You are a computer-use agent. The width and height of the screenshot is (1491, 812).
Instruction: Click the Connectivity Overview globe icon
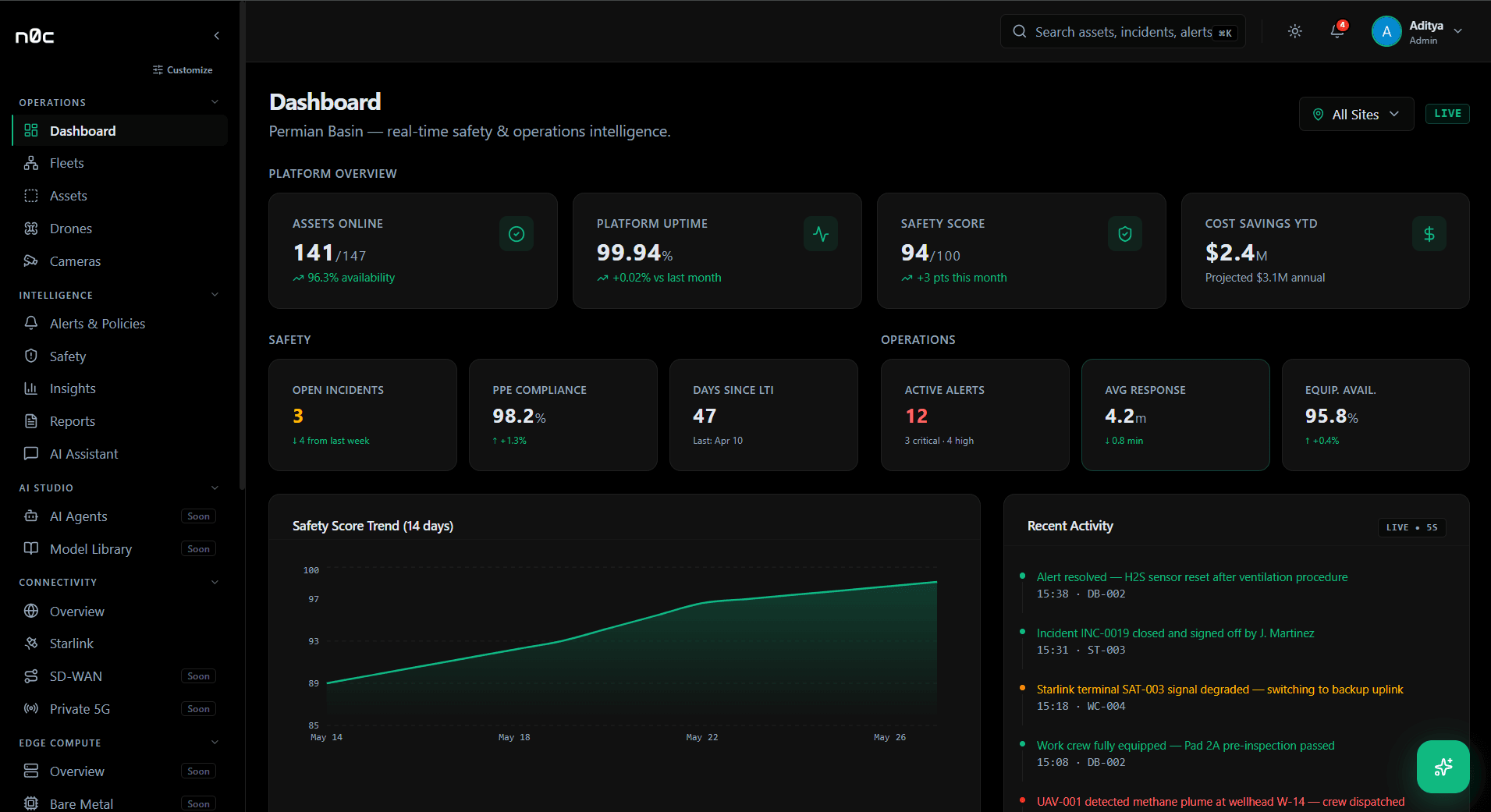coord(31,611)
